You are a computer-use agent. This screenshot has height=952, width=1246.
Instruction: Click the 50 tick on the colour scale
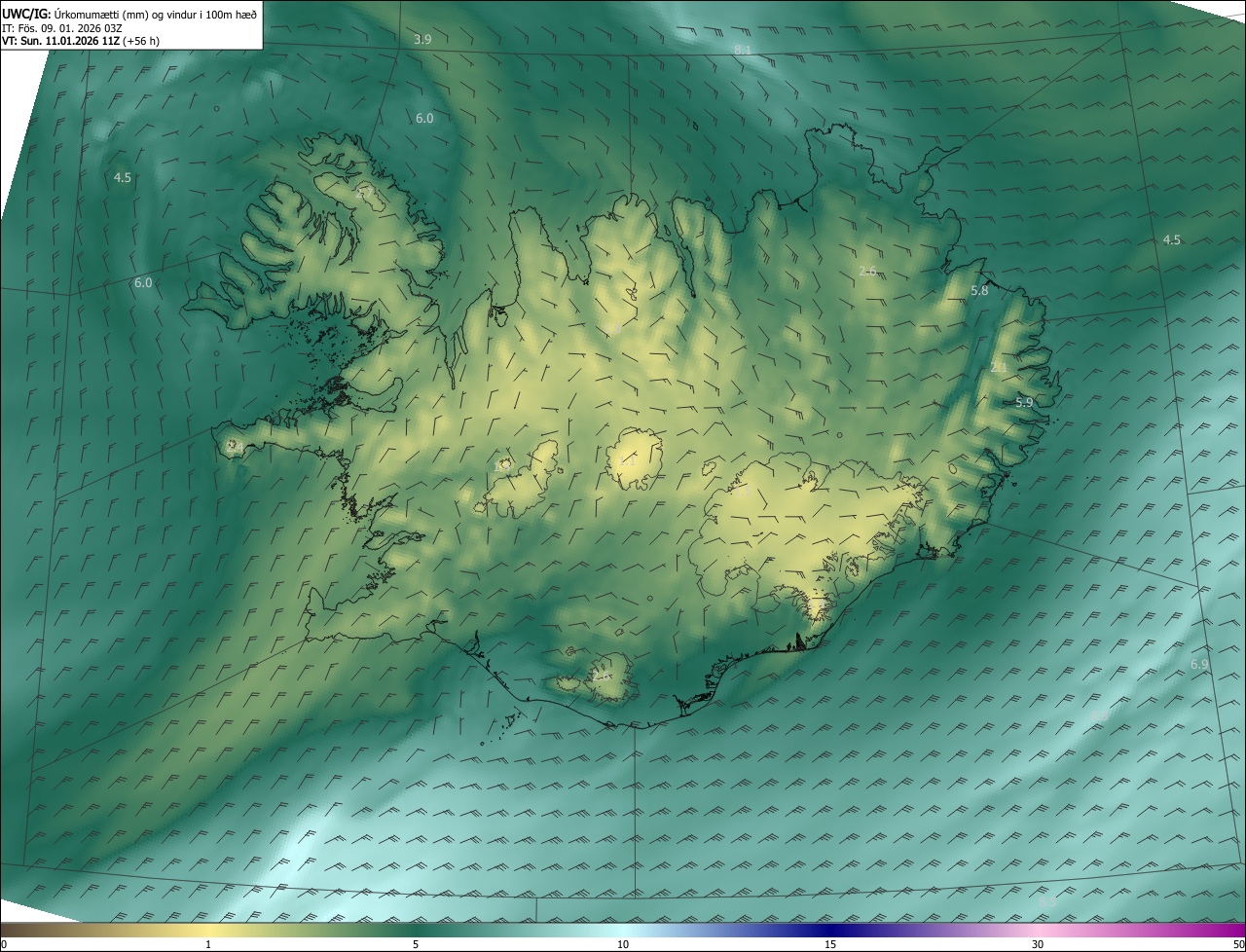pyautogui.click(x=1238, y=944)
